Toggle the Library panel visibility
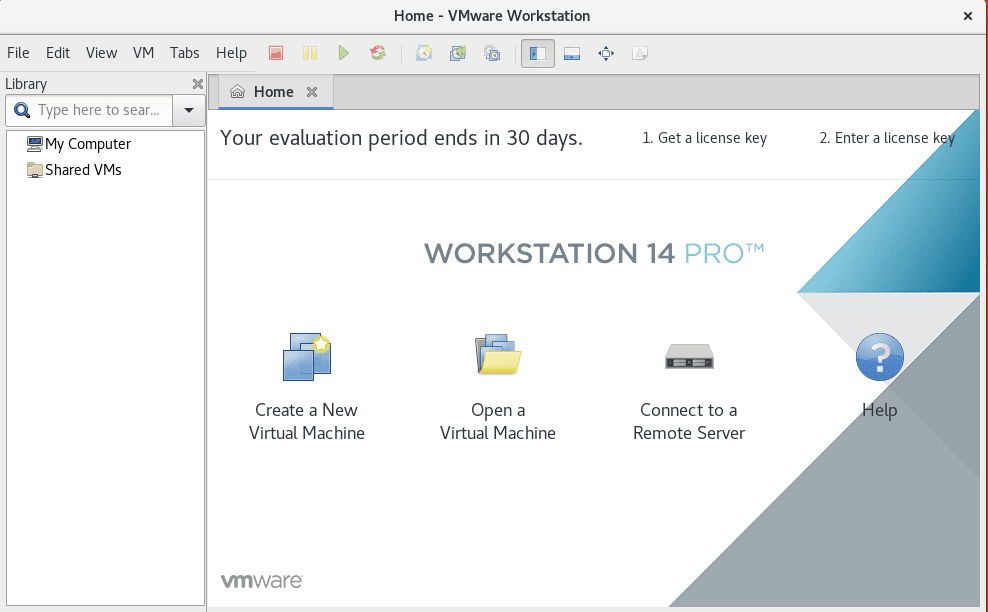 pos(537,53)
